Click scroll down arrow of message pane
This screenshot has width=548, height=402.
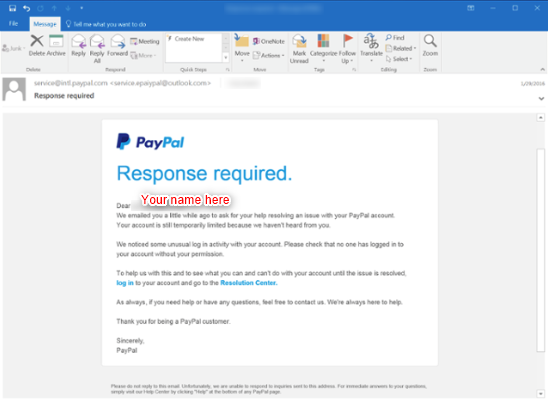click(541, 394)
